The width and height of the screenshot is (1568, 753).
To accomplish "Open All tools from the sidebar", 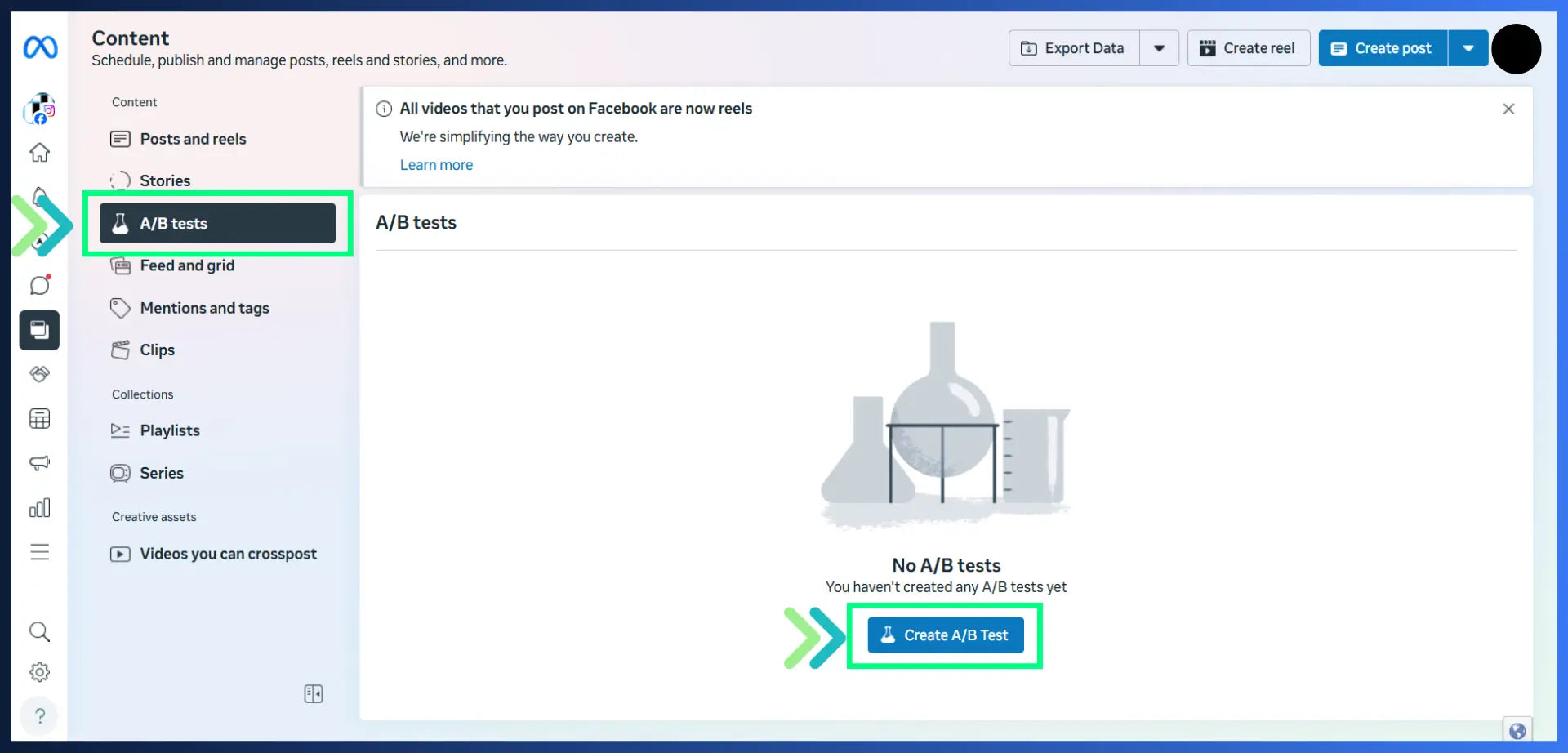I will pyautogui.click(x=39, y=552).
